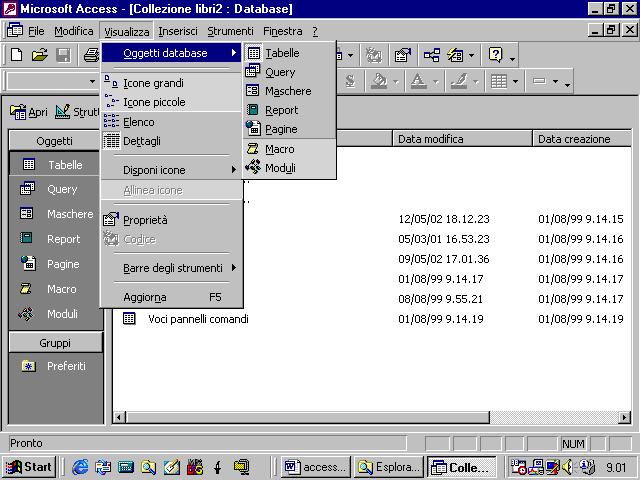This screenshot has width=640, height=480.
Task: Click the Struttura design button
Action: pyautogui.click(x=77, y=112)
